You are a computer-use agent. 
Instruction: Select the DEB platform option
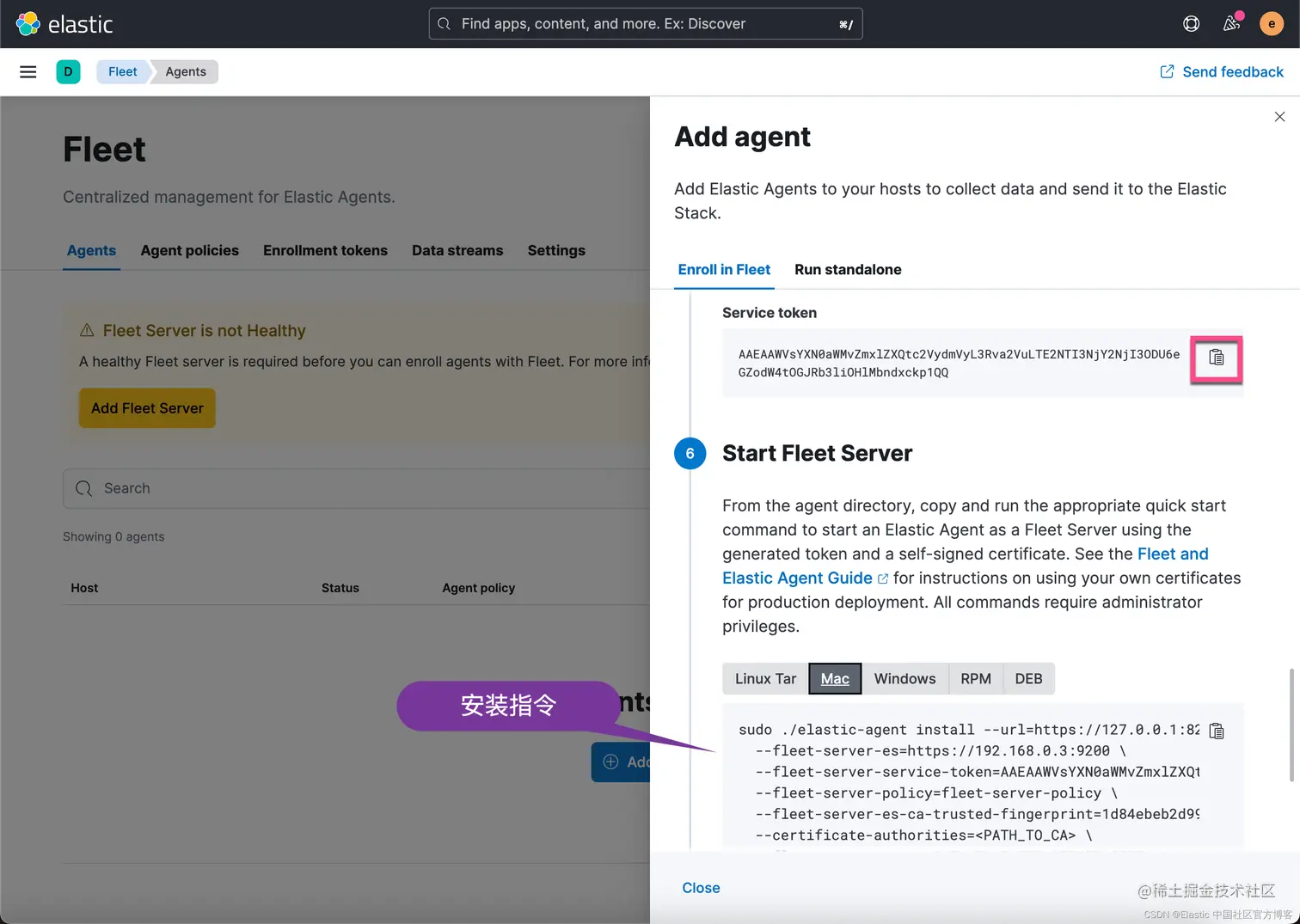(1028, 679)
